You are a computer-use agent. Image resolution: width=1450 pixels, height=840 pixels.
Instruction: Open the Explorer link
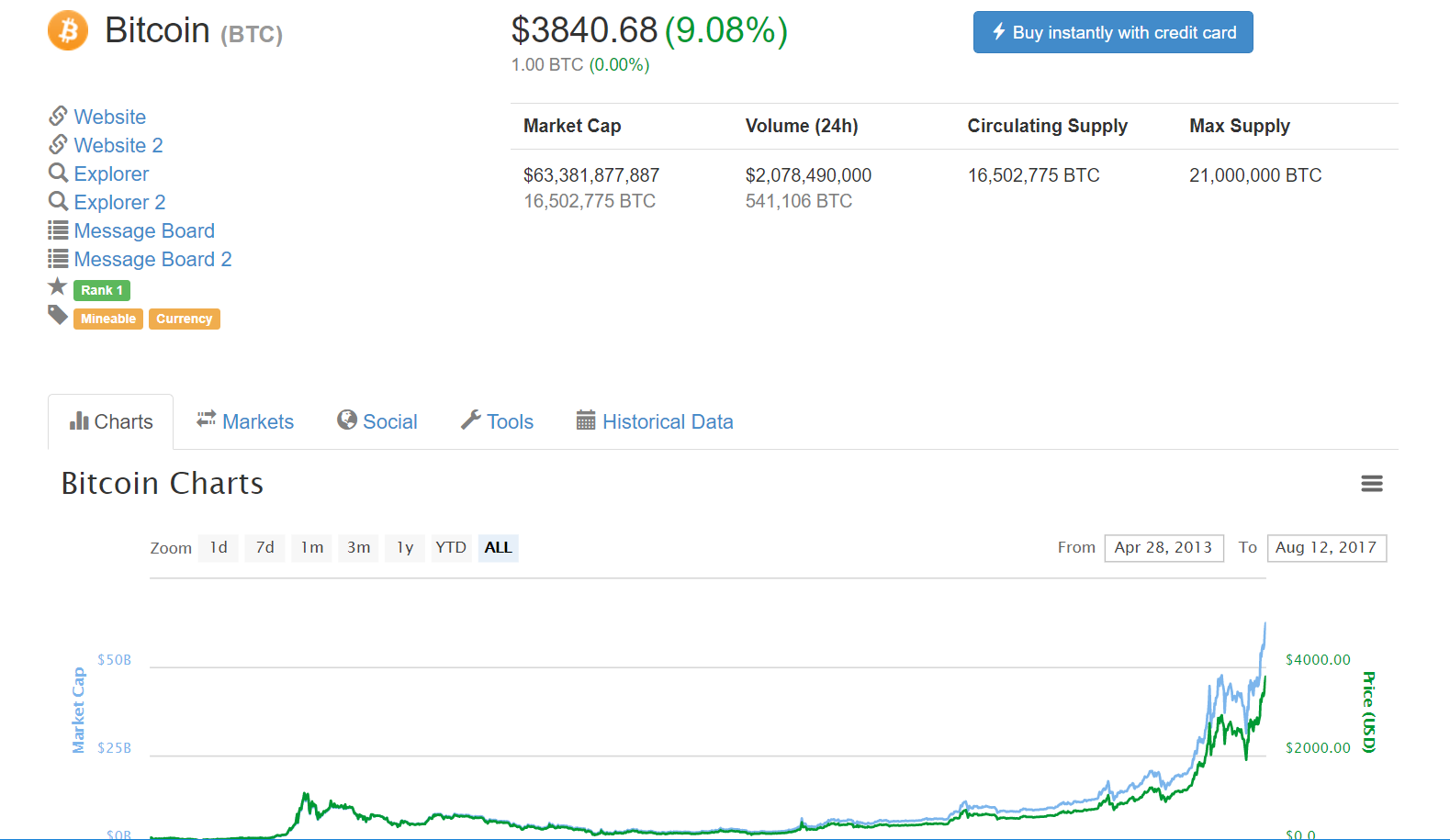pyautogui.click(x=111, y=174)
